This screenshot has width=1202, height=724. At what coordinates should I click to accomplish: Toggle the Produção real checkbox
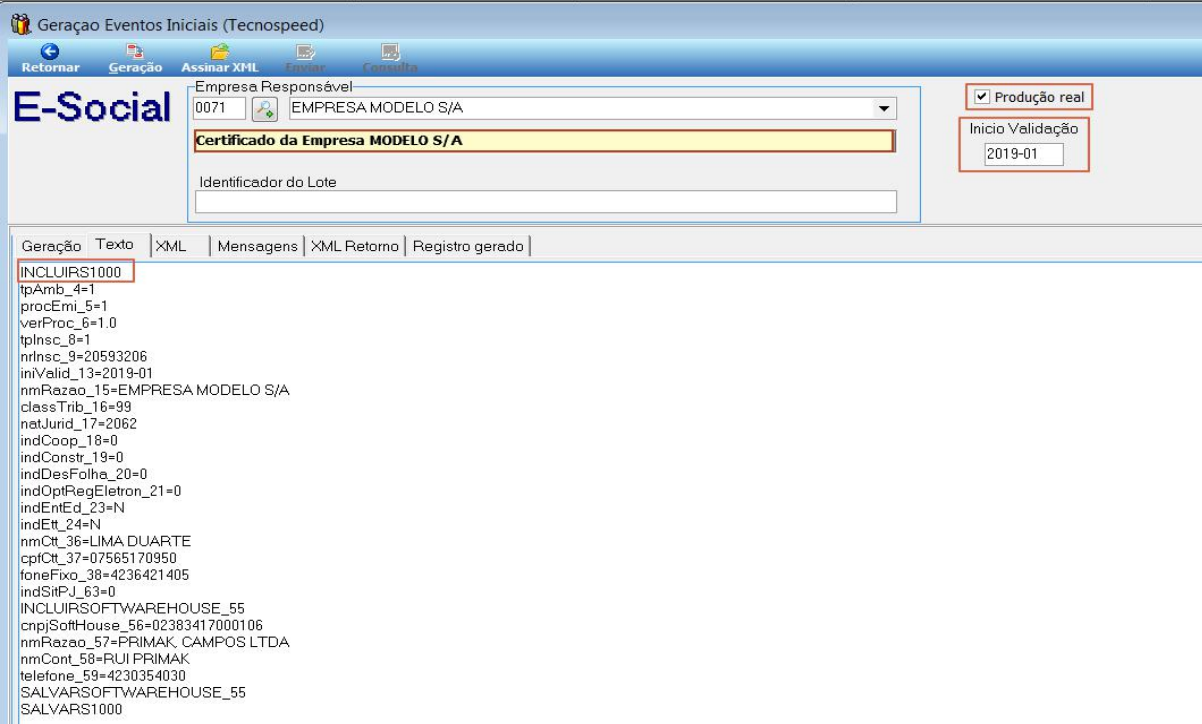pyautogui.click(x=982, y=97)
